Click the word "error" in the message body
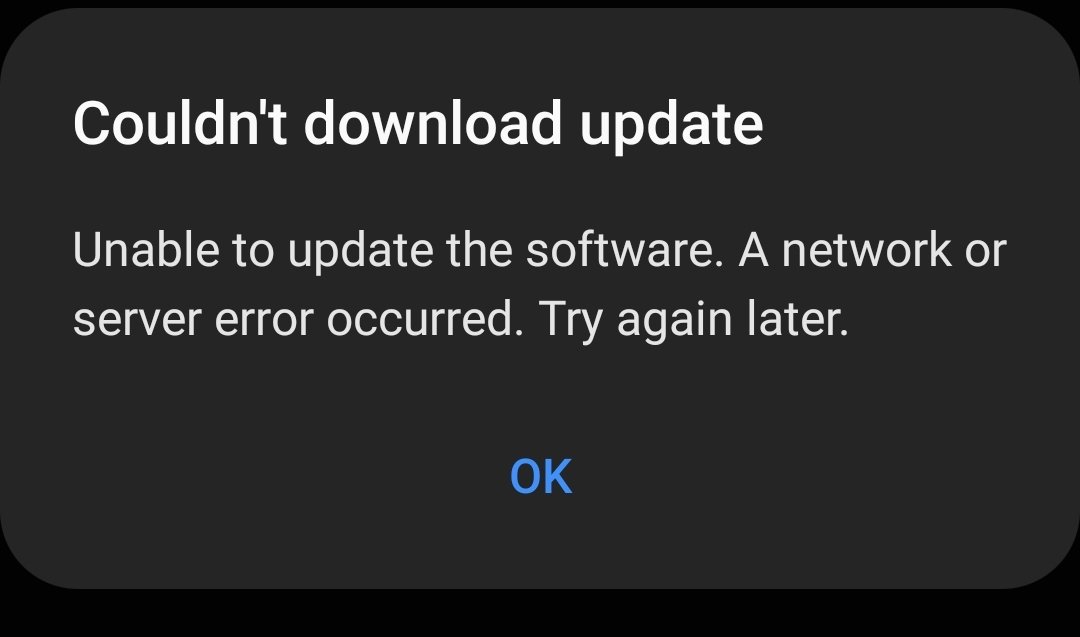This screenshot has height=637, width=1080. (x=264, y=322)
